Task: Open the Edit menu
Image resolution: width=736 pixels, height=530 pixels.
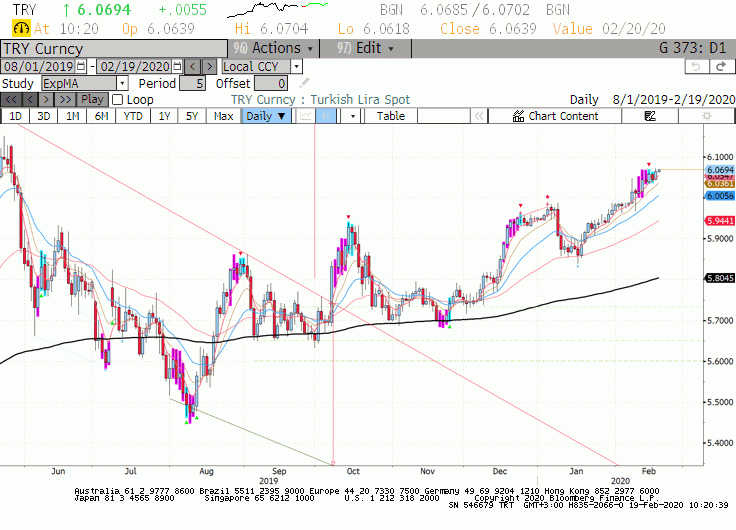Action: [x=366, y=48]
